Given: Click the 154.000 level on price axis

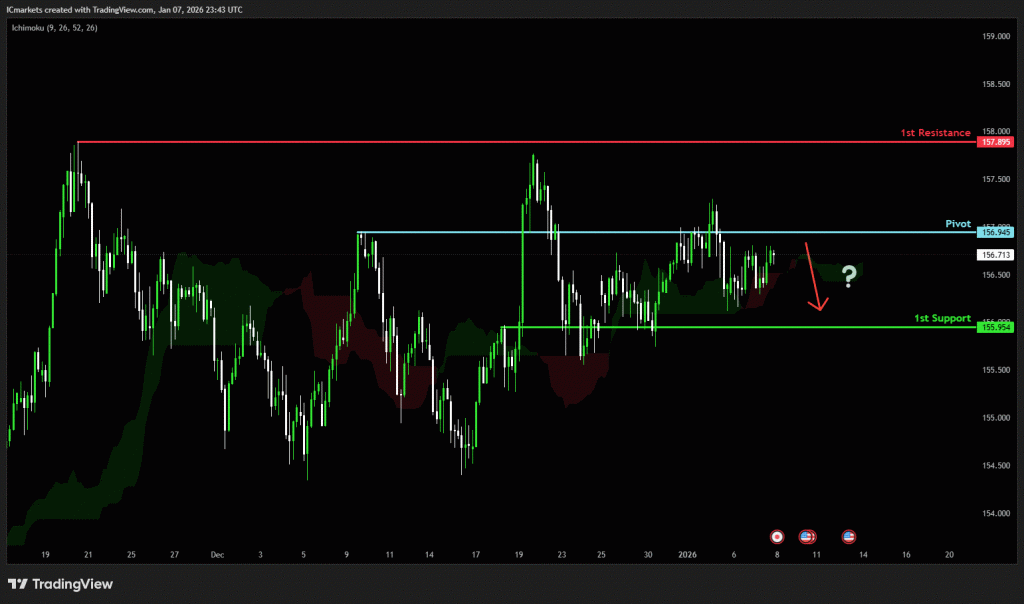Looking at the screenshot, I should 994,513.
